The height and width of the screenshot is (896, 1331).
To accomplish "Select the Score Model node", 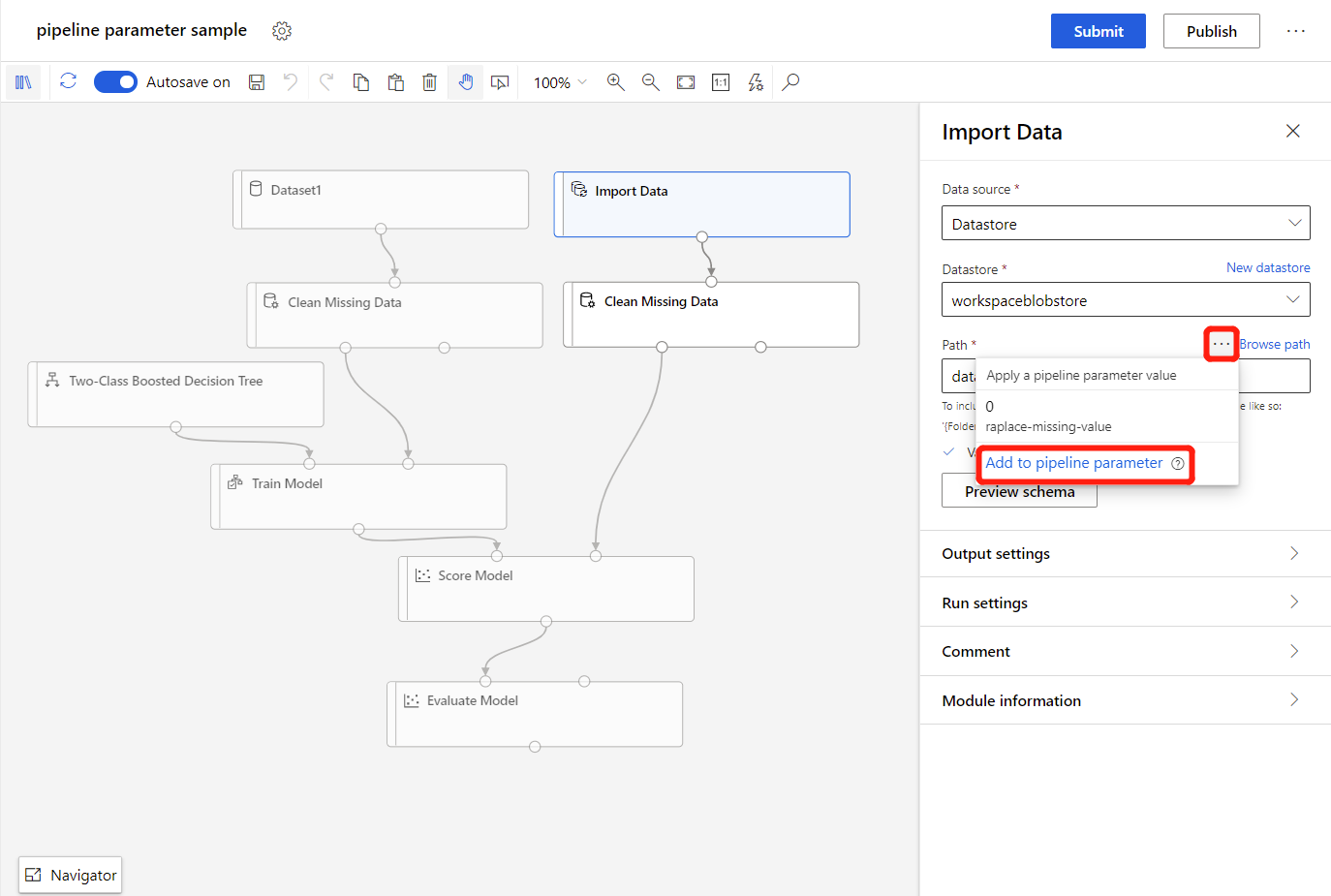I will click(546, 588).
